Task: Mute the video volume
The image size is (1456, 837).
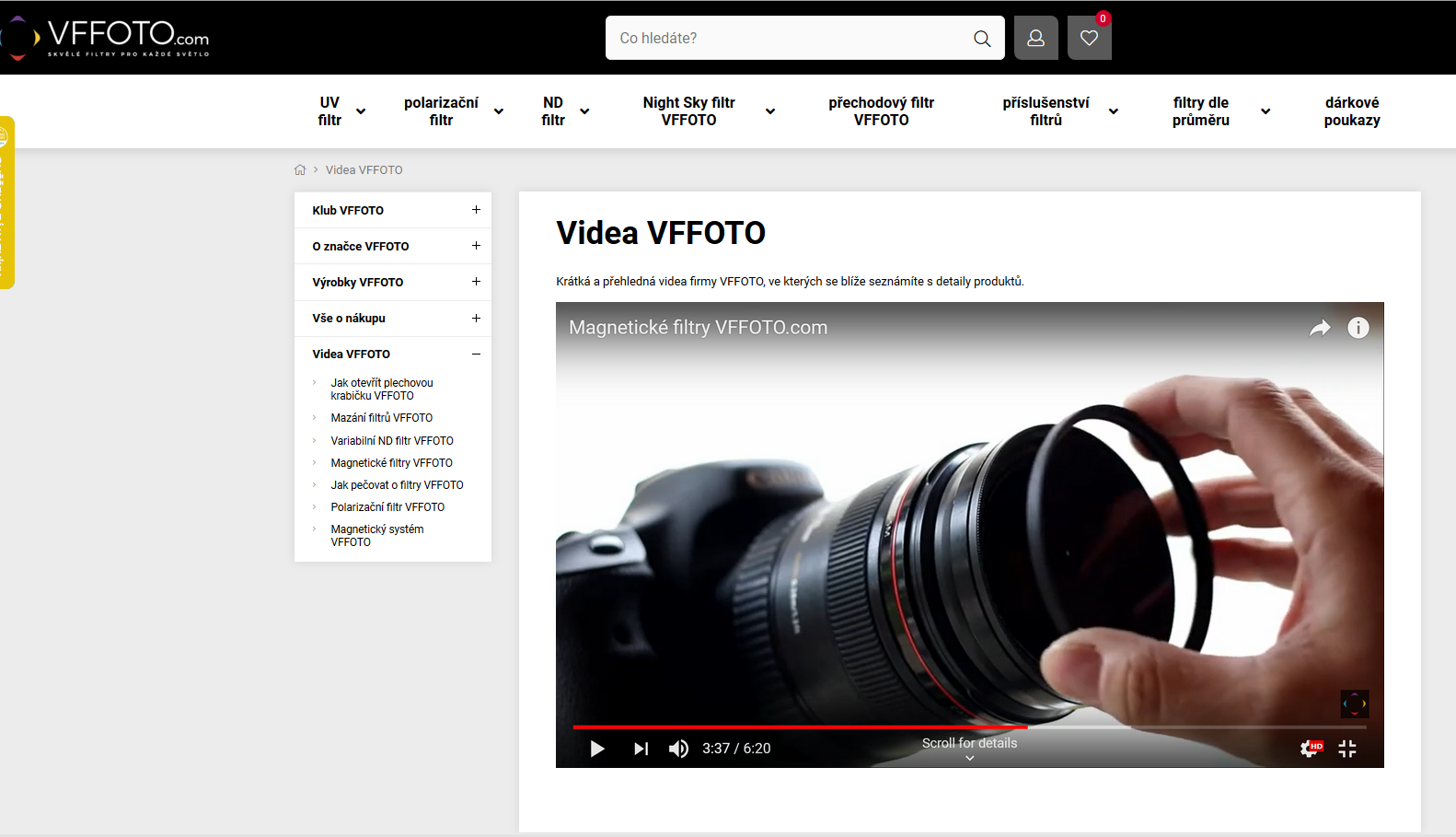Action: click(678, 749)
